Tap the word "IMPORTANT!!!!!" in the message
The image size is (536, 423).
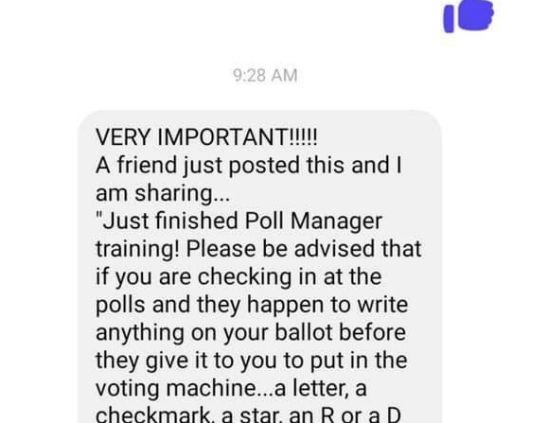[238, 137]
